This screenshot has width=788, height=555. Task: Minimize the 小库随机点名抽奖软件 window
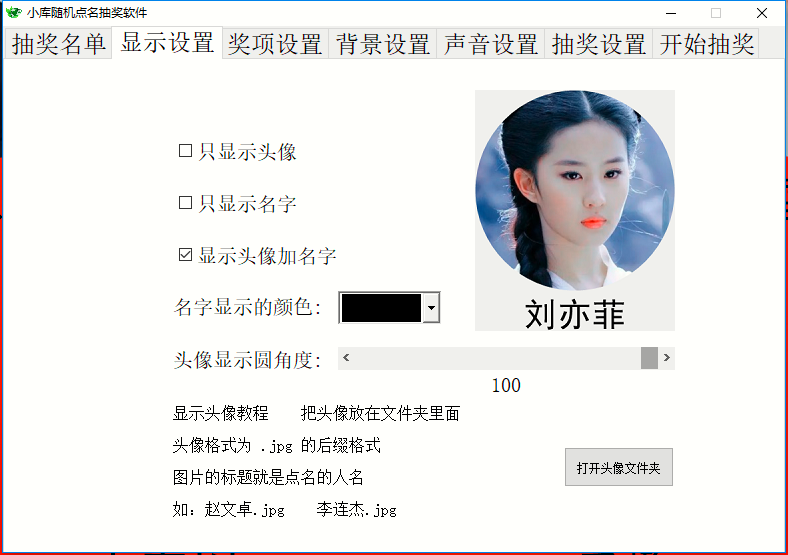[671, 13]
